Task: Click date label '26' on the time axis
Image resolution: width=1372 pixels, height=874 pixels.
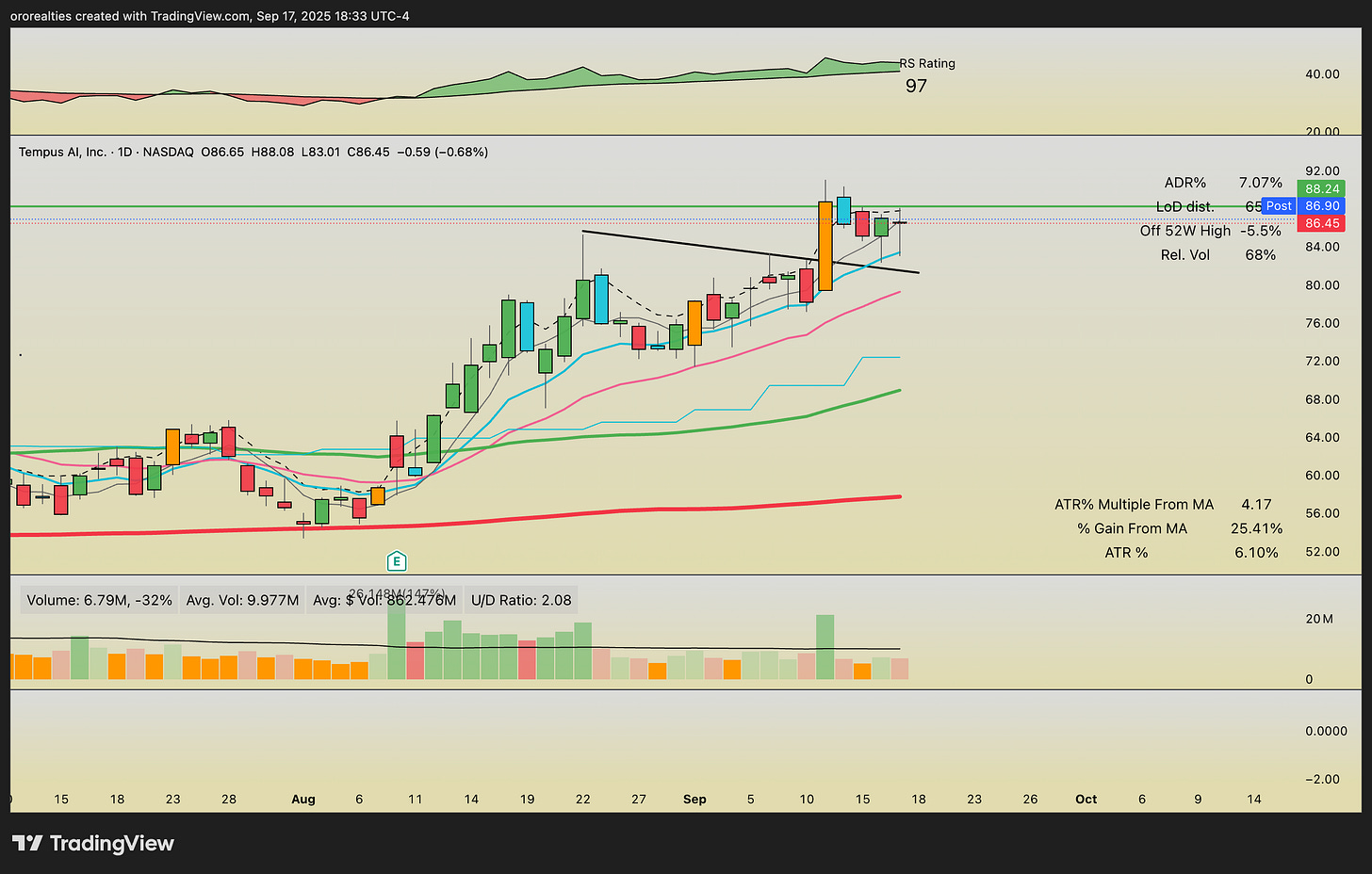Action: pos(1031,800)
